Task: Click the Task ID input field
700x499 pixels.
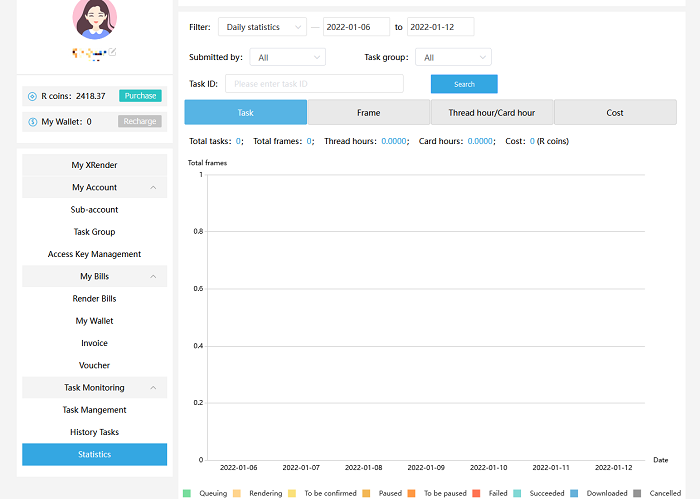Action: coord(314,84)
